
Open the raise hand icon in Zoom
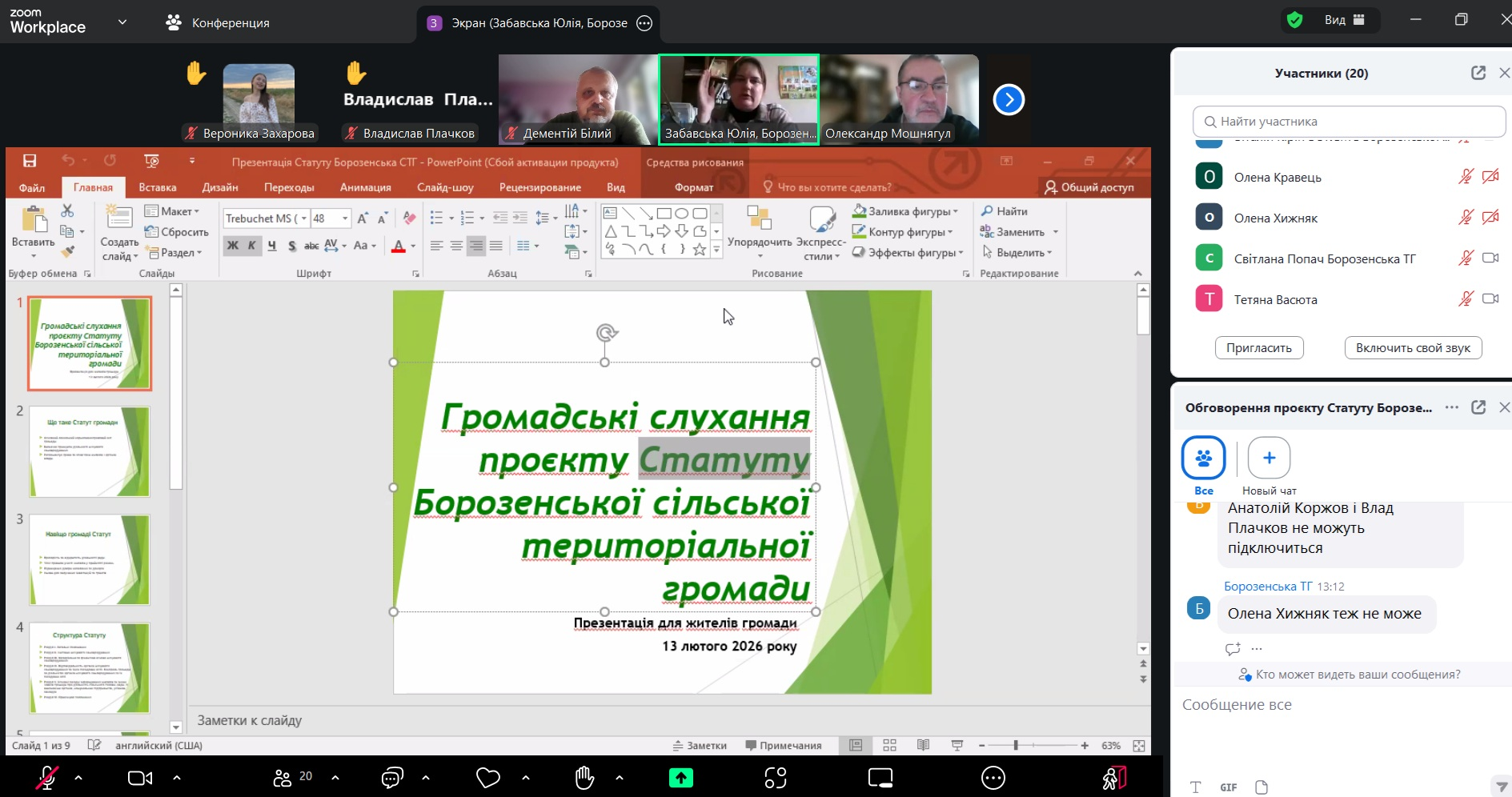tap(584, 776)
